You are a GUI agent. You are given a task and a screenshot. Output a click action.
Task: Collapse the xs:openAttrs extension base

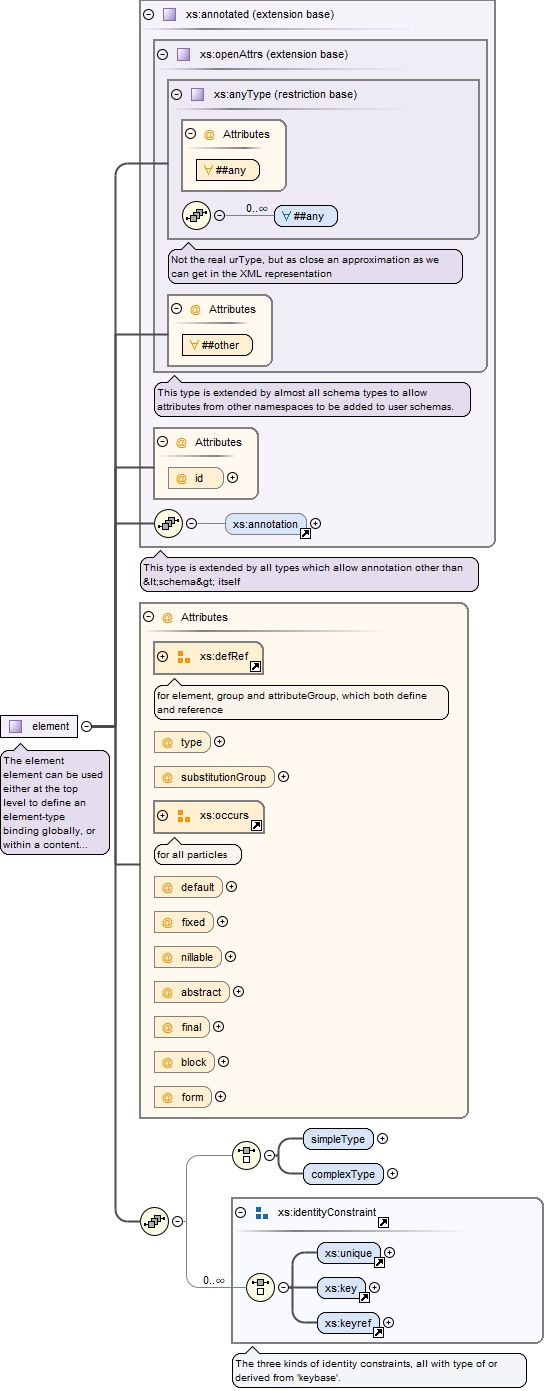[162, 55]
